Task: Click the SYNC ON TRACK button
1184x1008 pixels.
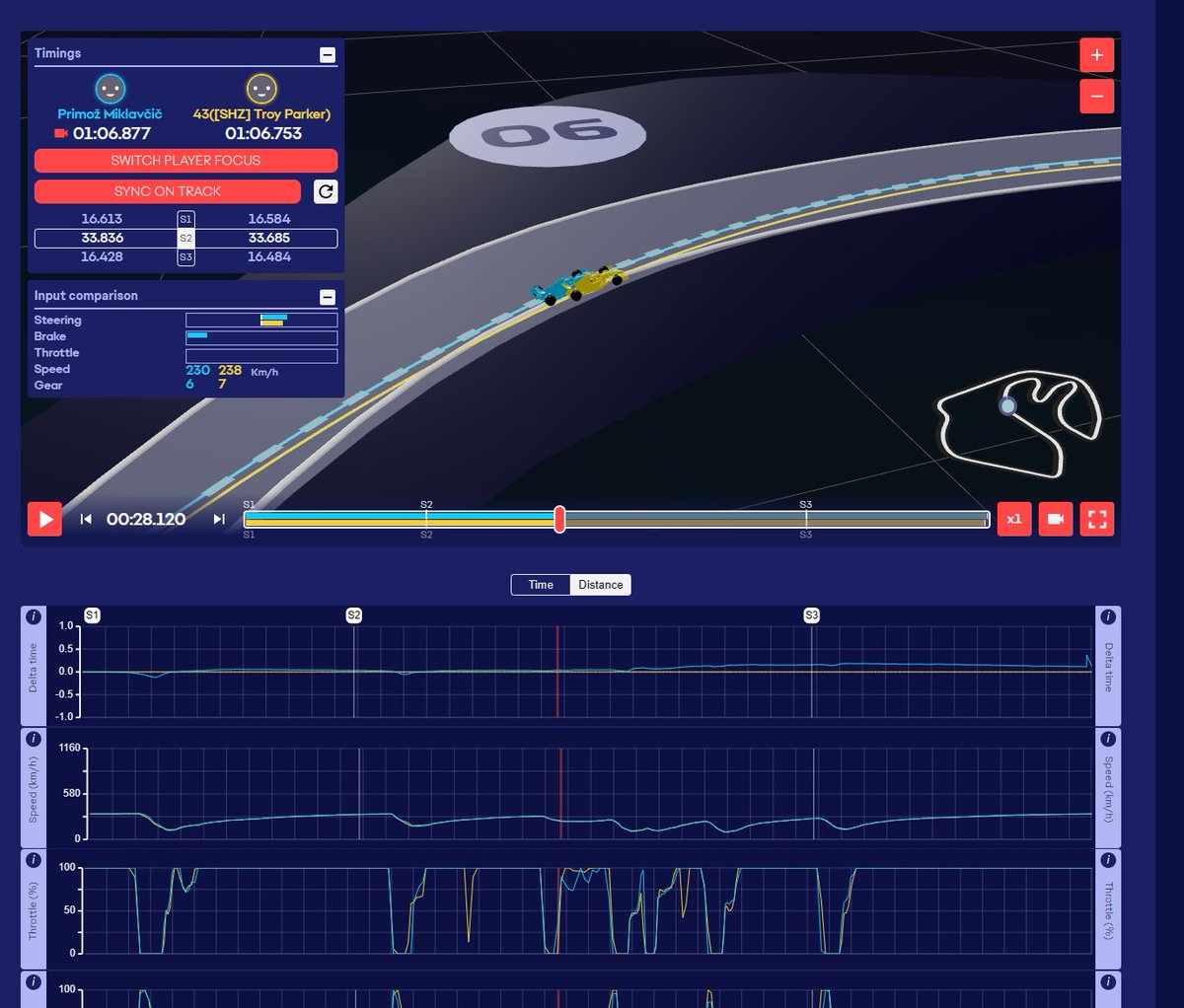Action: [168, 191]
